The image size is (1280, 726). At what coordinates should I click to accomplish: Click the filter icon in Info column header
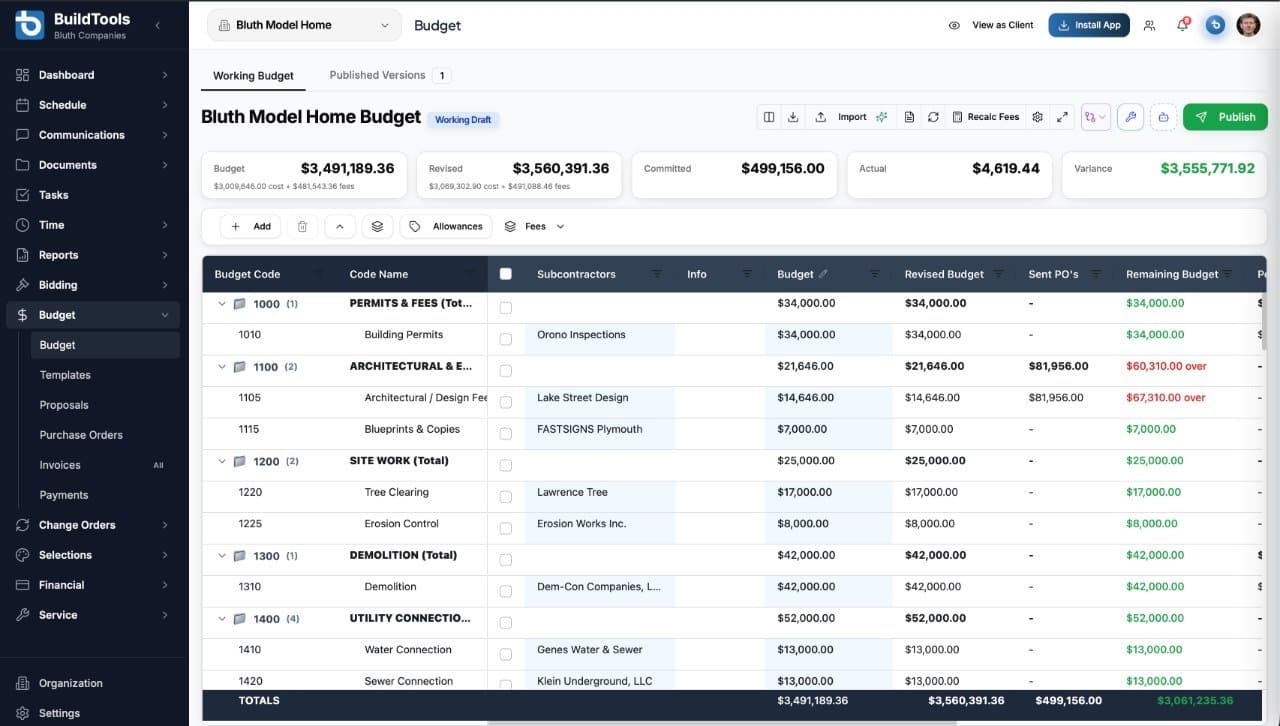click(747, 274)
